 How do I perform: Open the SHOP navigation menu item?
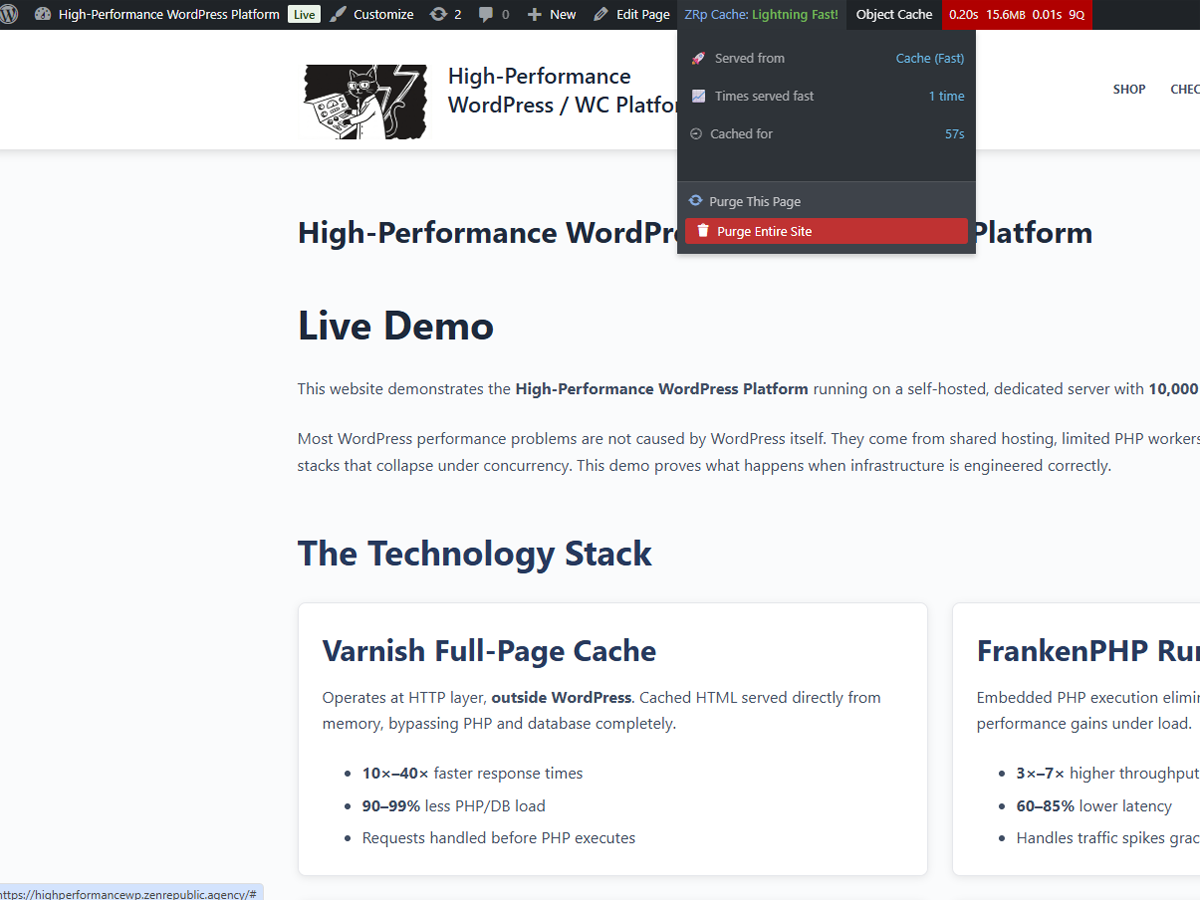[x=1129, y=89]
